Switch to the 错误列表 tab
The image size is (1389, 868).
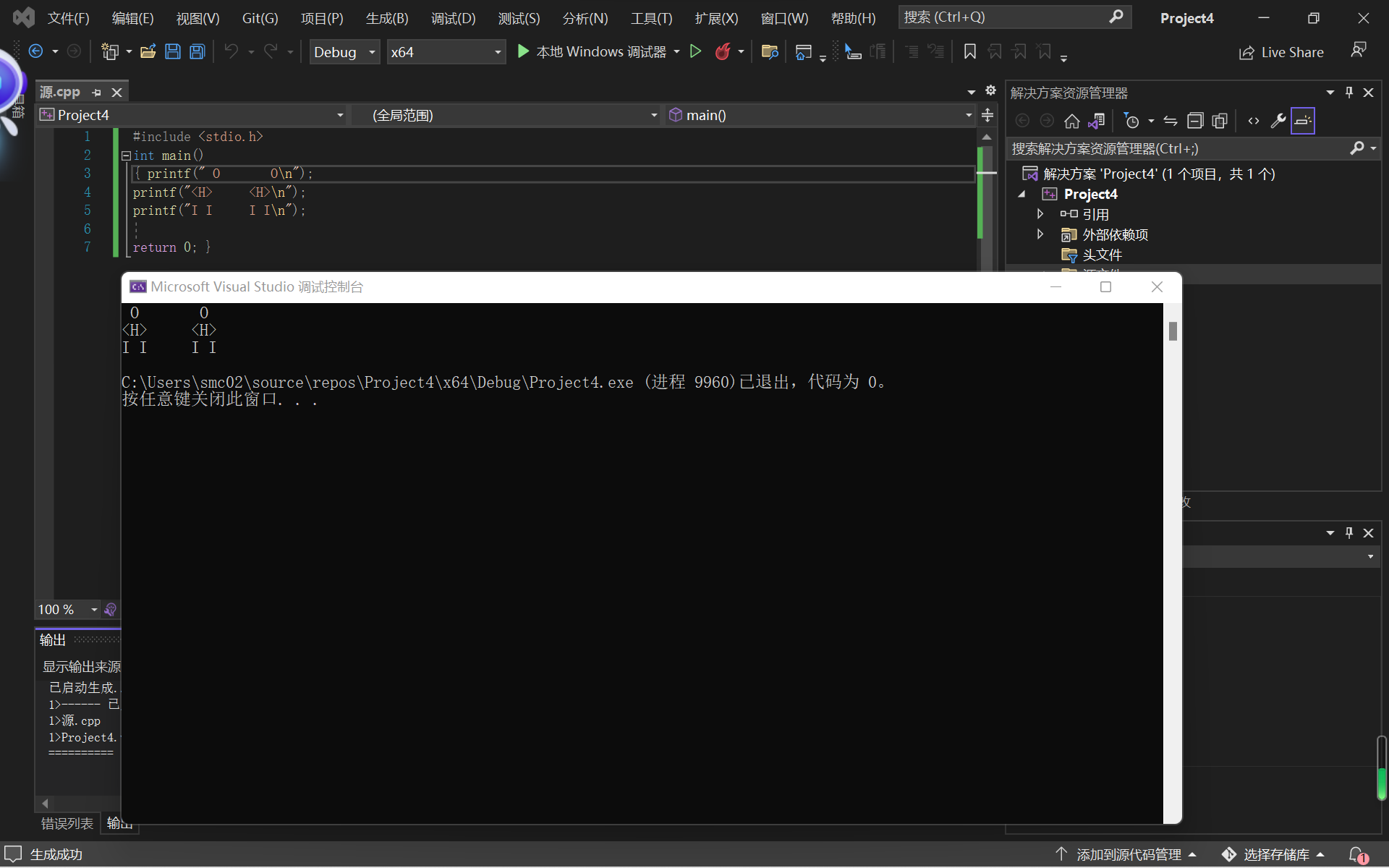pos(67,823)
